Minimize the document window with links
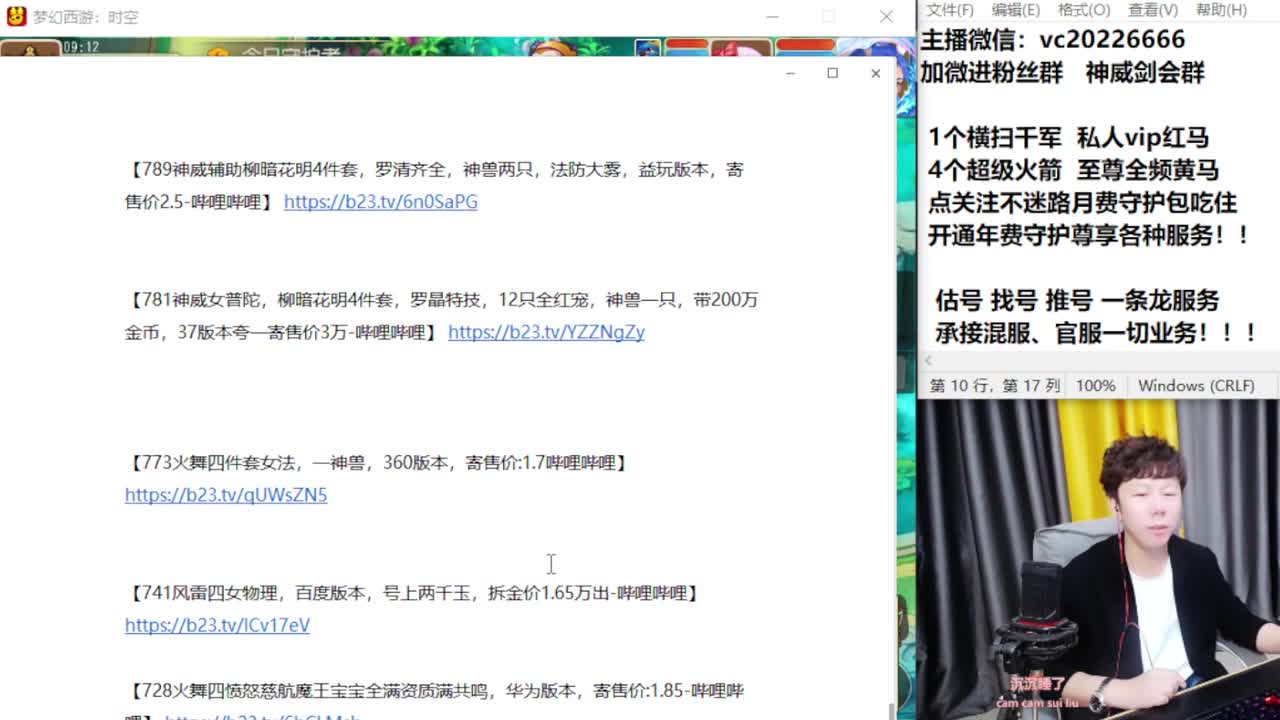 coord(790,73)
